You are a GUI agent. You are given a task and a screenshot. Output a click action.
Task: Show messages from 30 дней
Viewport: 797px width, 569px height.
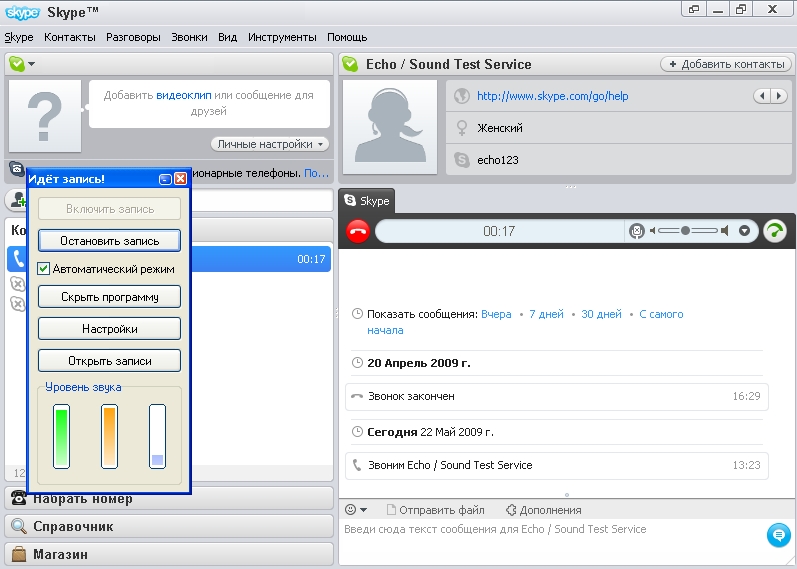point(601,314)
